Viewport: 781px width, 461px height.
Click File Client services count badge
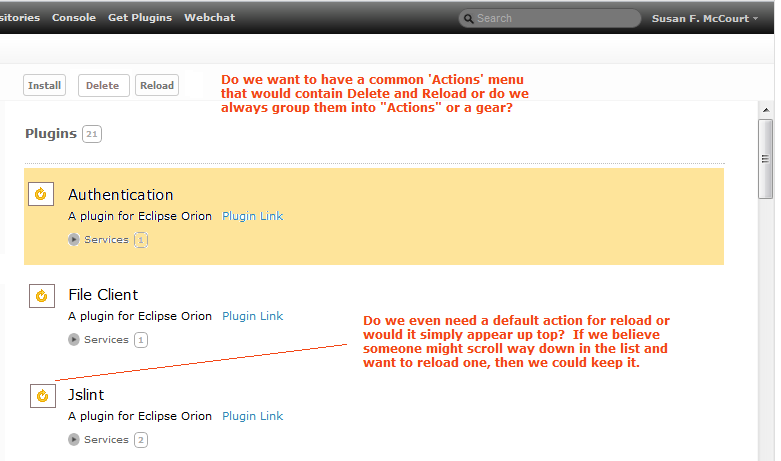point(141,340)
